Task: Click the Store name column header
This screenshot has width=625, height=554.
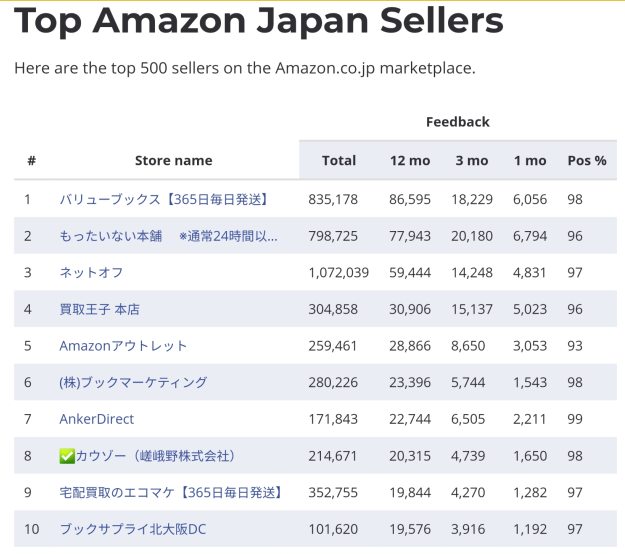Action: 173,160
